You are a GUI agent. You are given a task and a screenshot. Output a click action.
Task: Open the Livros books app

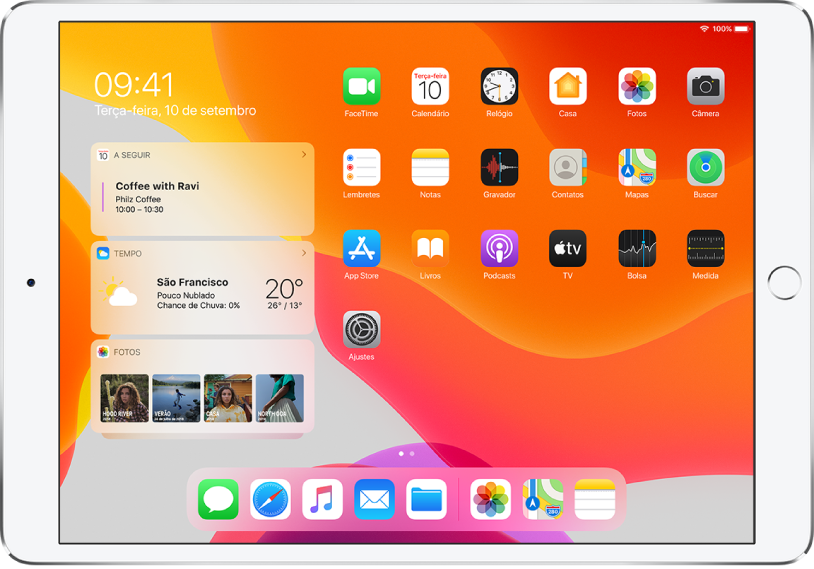430,248
